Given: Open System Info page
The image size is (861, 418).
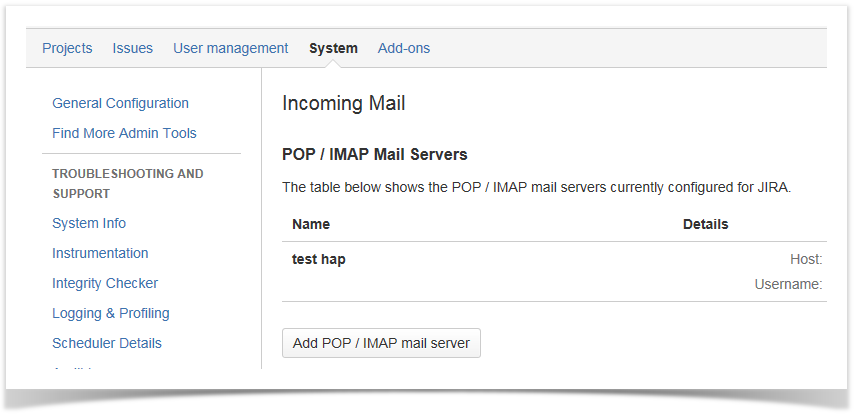Looking at the screenshot, I should click(x=89, y=223).
